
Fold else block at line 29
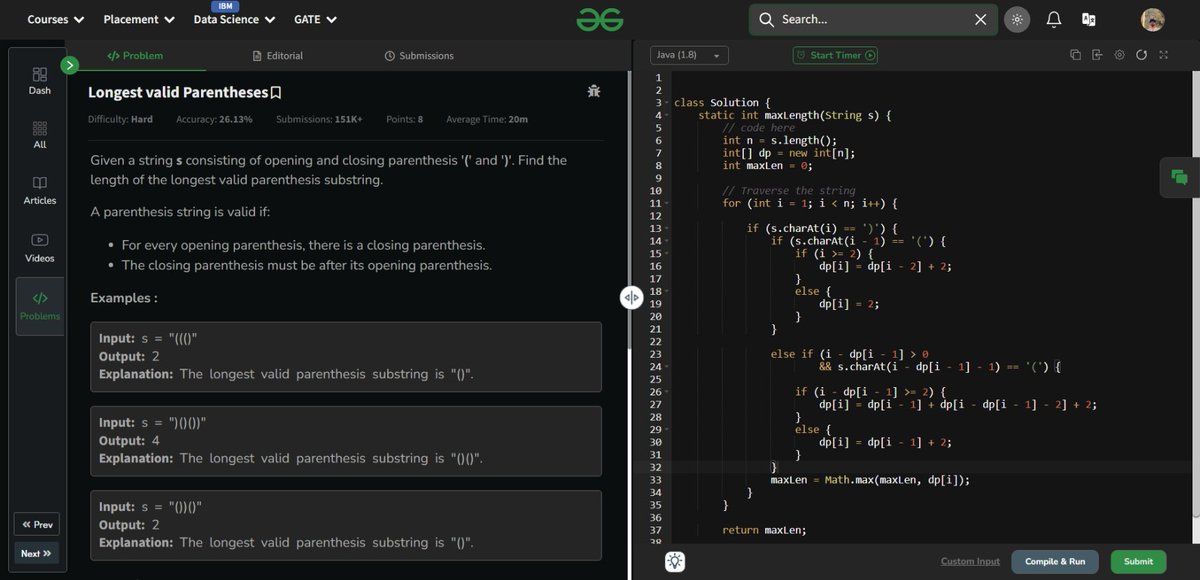pyautogui.click(x=666, y=430)
